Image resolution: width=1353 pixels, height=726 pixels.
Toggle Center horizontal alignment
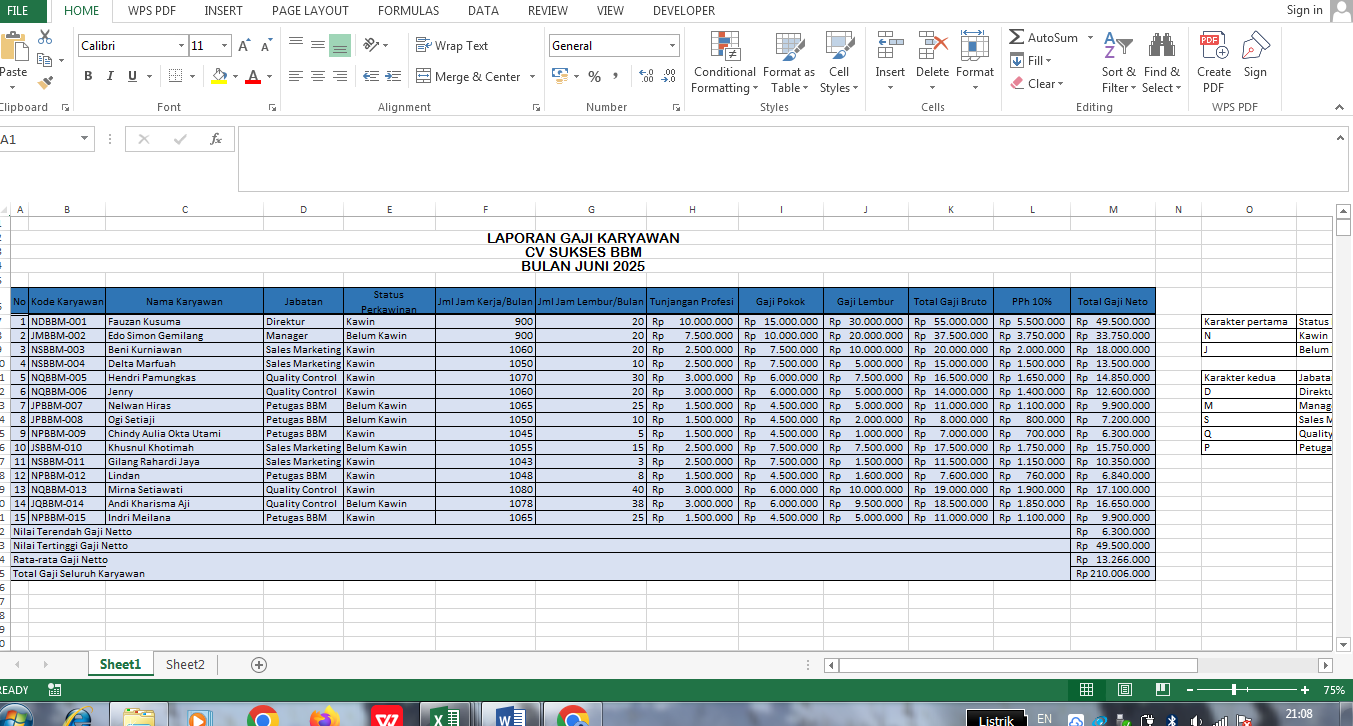(318, 76)
